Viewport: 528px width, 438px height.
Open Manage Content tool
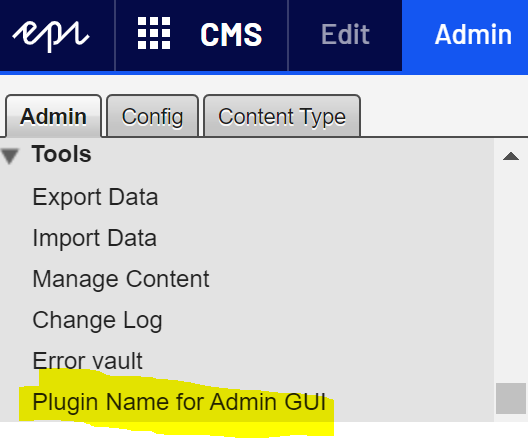121,279
